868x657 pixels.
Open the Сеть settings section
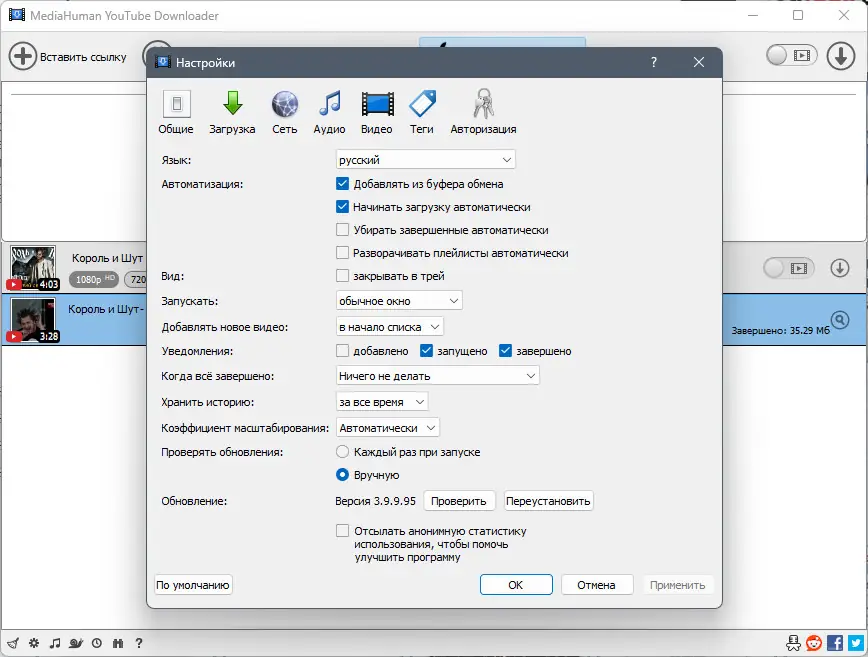point(284,110)
